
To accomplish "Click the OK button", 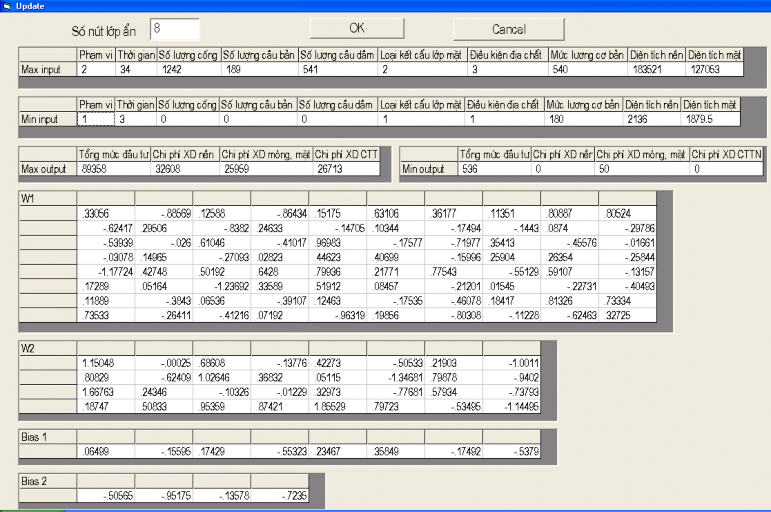I will click(356, 28).
